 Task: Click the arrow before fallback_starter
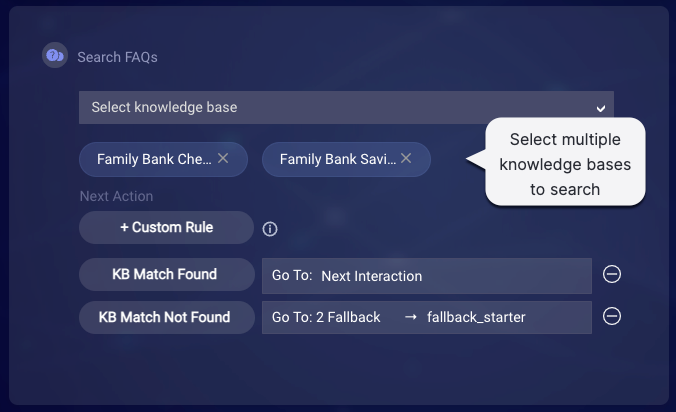[x=411, y=317]
